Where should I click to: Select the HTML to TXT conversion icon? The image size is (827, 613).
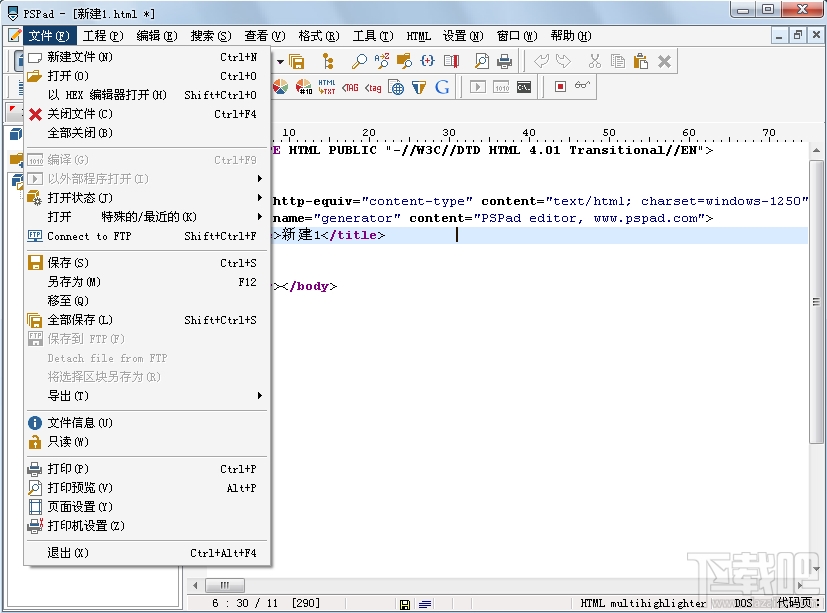[x=326, y=88]
